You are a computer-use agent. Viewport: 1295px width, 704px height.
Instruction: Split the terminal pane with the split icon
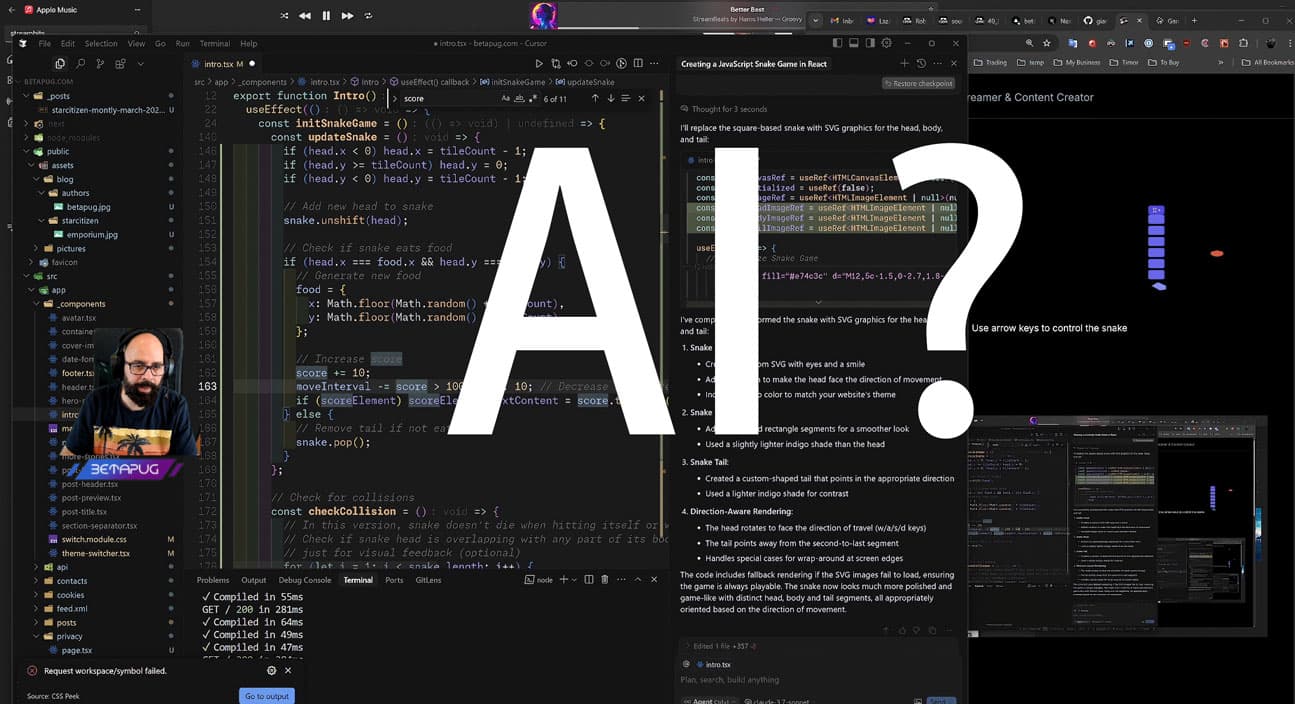tap(589, 579)
